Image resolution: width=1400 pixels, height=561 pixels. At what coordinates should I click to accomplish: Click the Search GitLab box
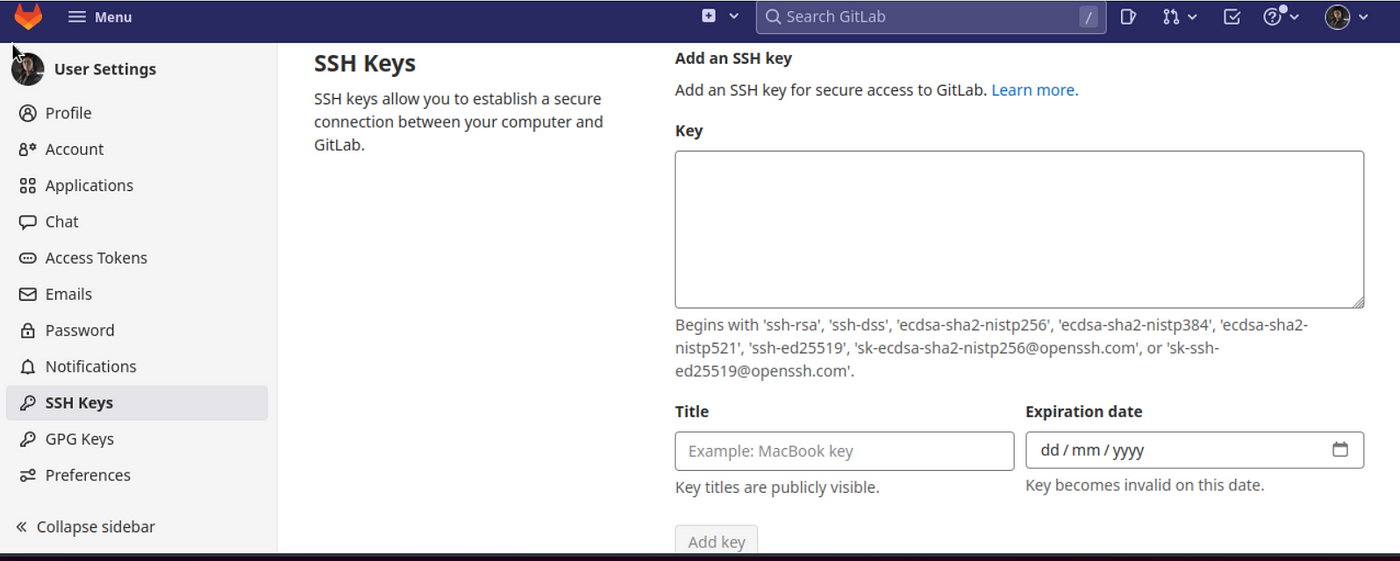pos(931,17)
